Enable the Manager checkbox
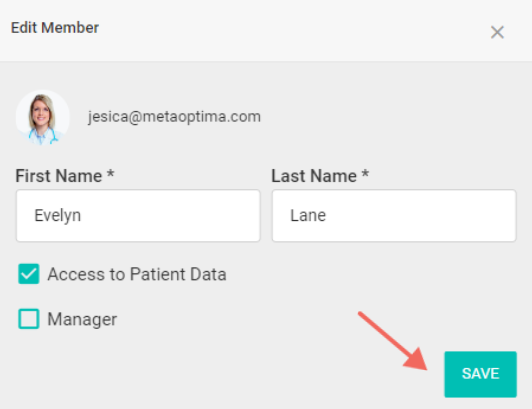Viewport: 532px width, 409px height. tap(29, 319)
